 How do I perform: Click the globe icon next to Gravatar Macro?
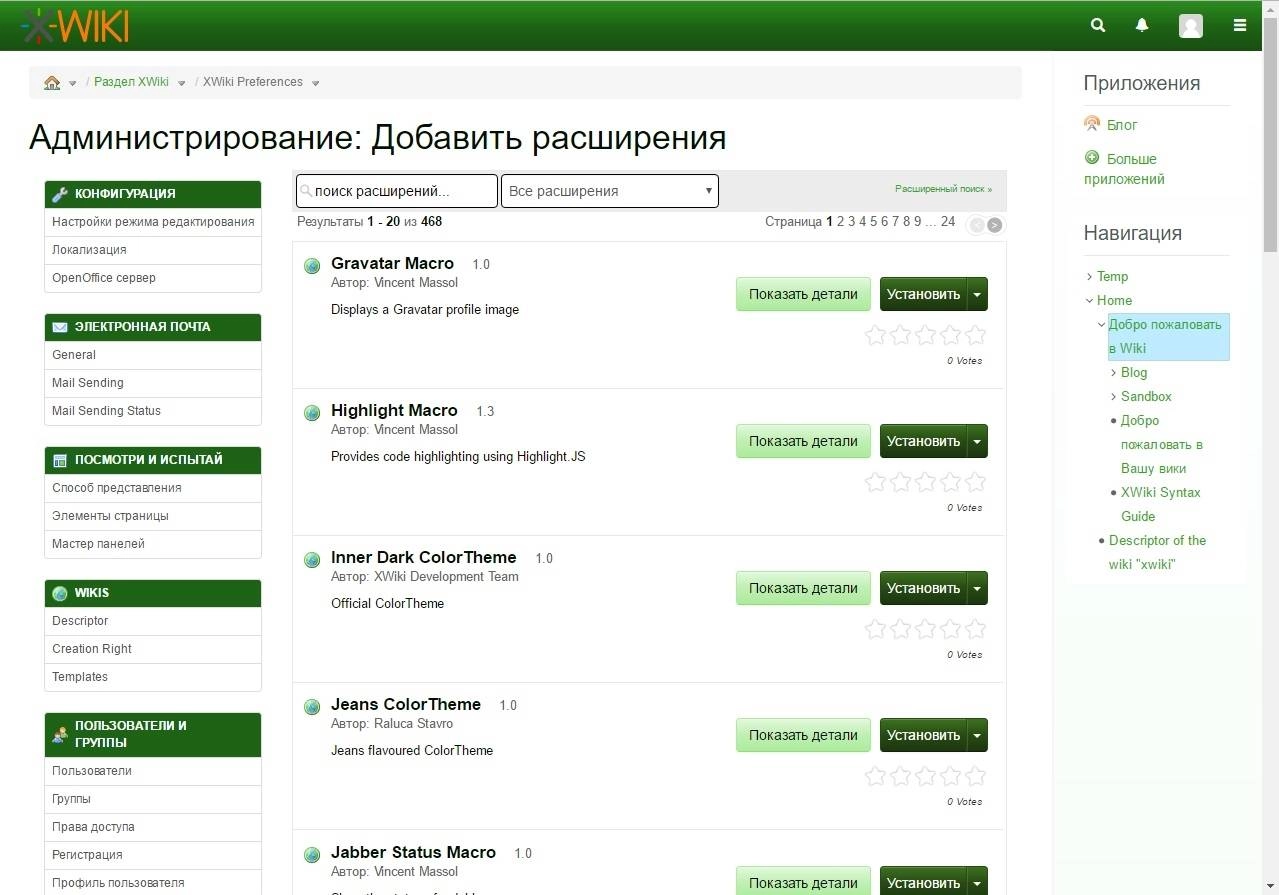pos(312,265)
